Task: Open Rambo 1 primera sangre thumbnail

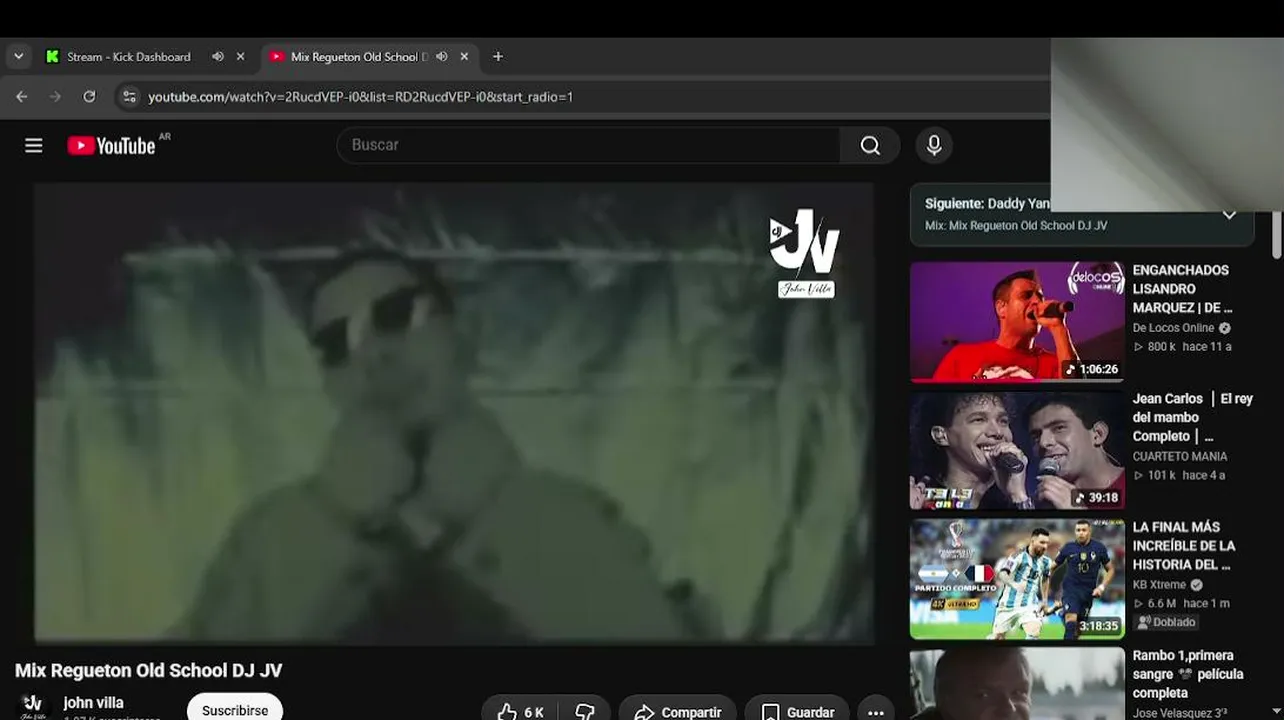Action: point(1017,684)
